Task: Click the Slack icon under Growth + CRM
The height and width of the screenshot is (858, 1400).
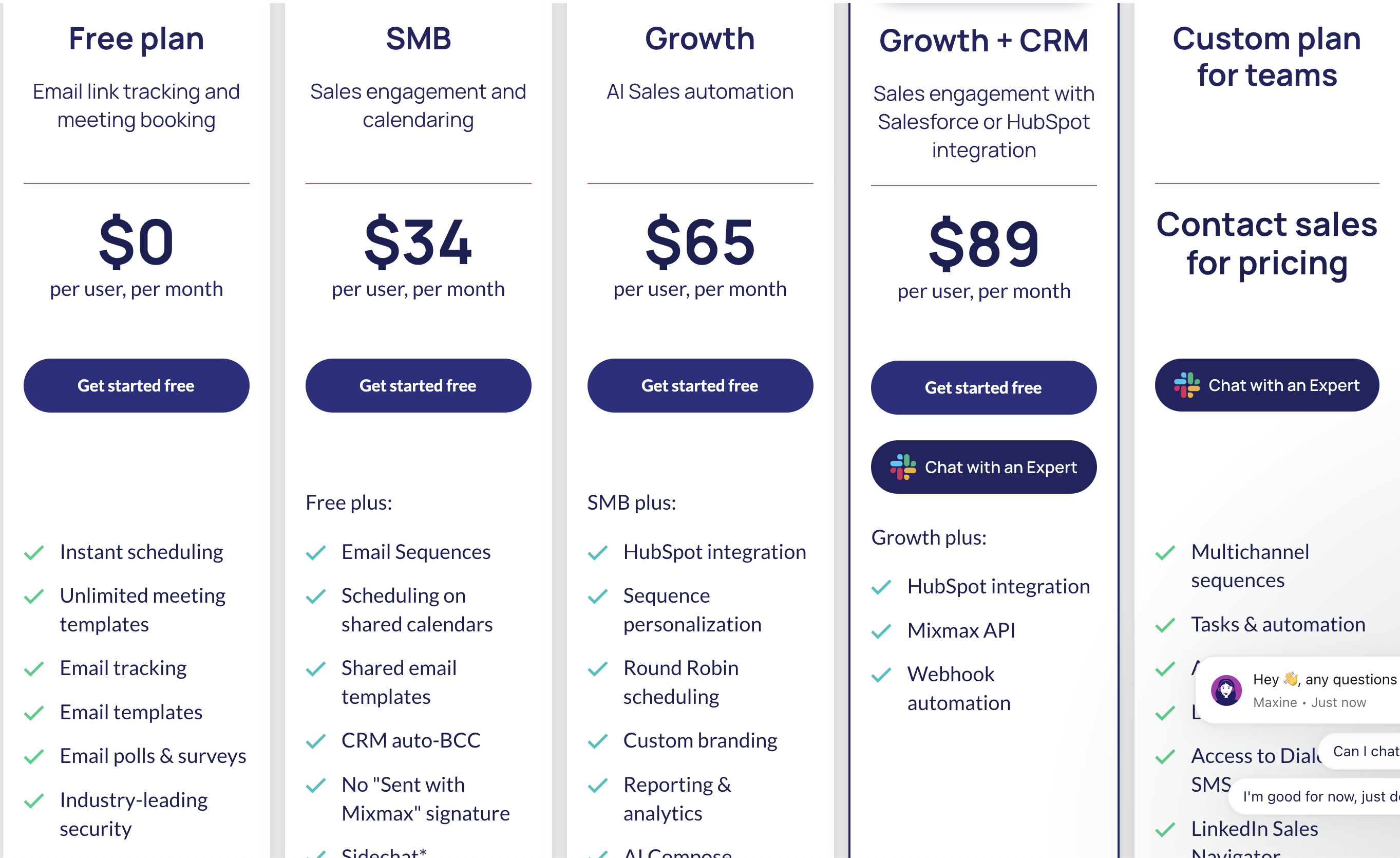Action: coord(903,467)
